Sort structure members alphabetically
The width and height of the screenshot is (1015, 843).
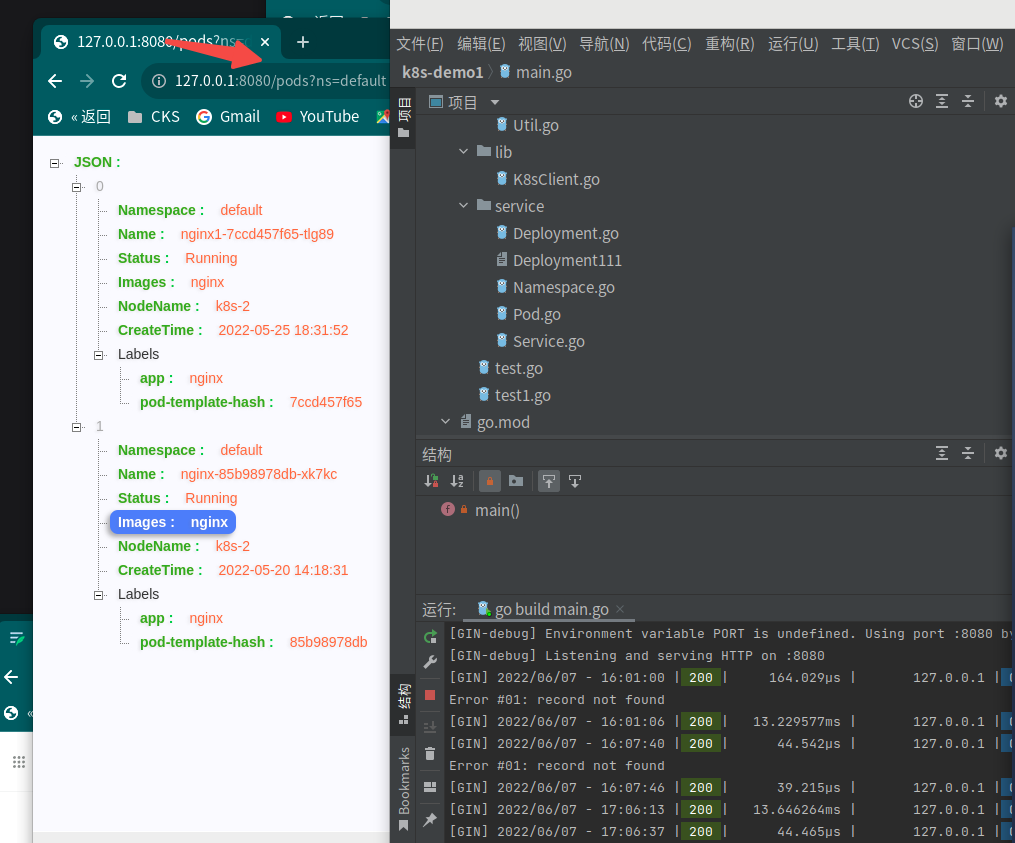click(x=457, y=481)
